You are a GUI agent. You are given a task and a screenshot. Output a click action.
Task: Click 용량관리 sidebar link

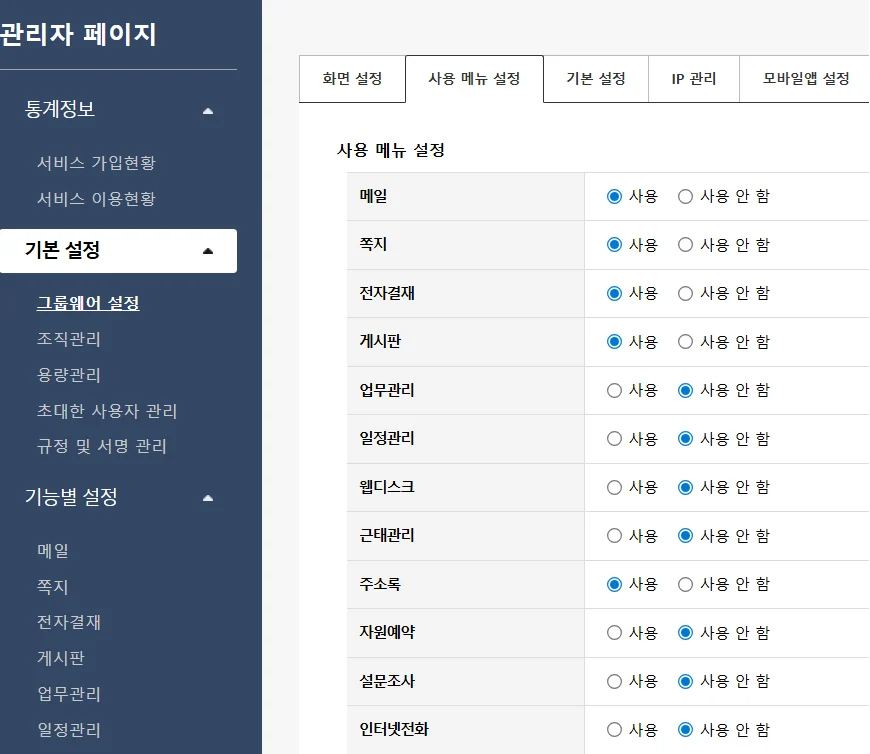[x=69, y=376]
